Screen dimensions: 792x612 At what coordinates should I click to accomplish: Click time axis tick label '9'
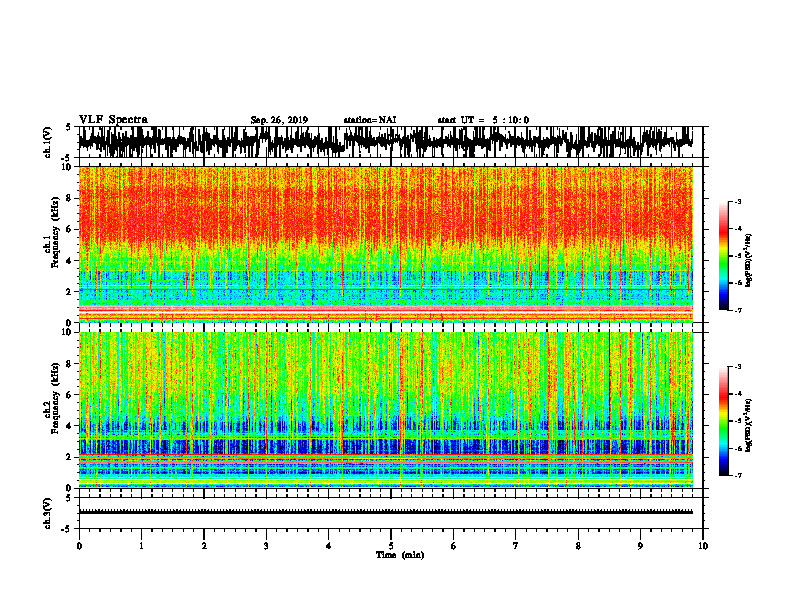(640, 546)
